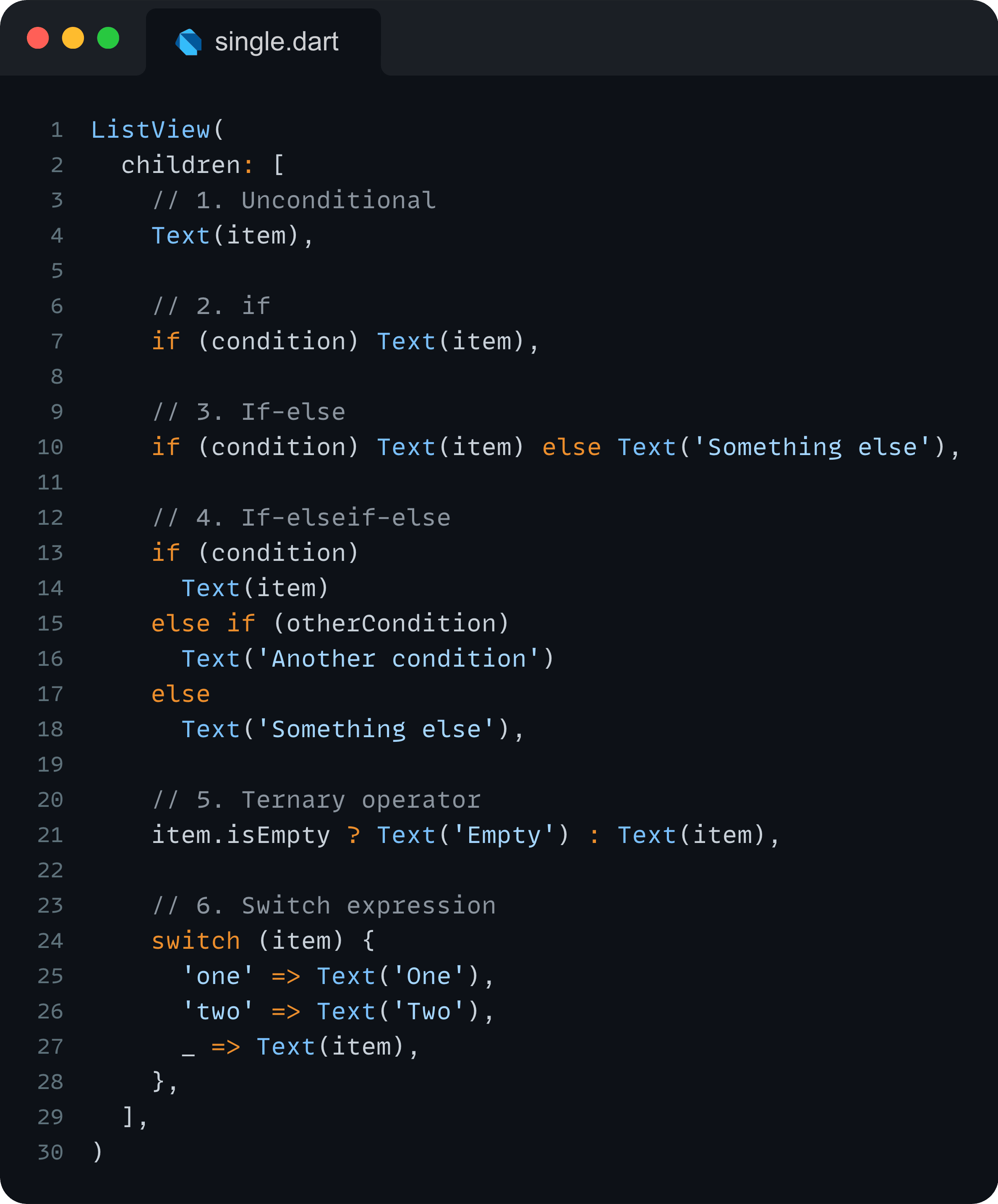Select the single.dart tab
Viewport: 998px width, 1204px height.
point(263,42)
